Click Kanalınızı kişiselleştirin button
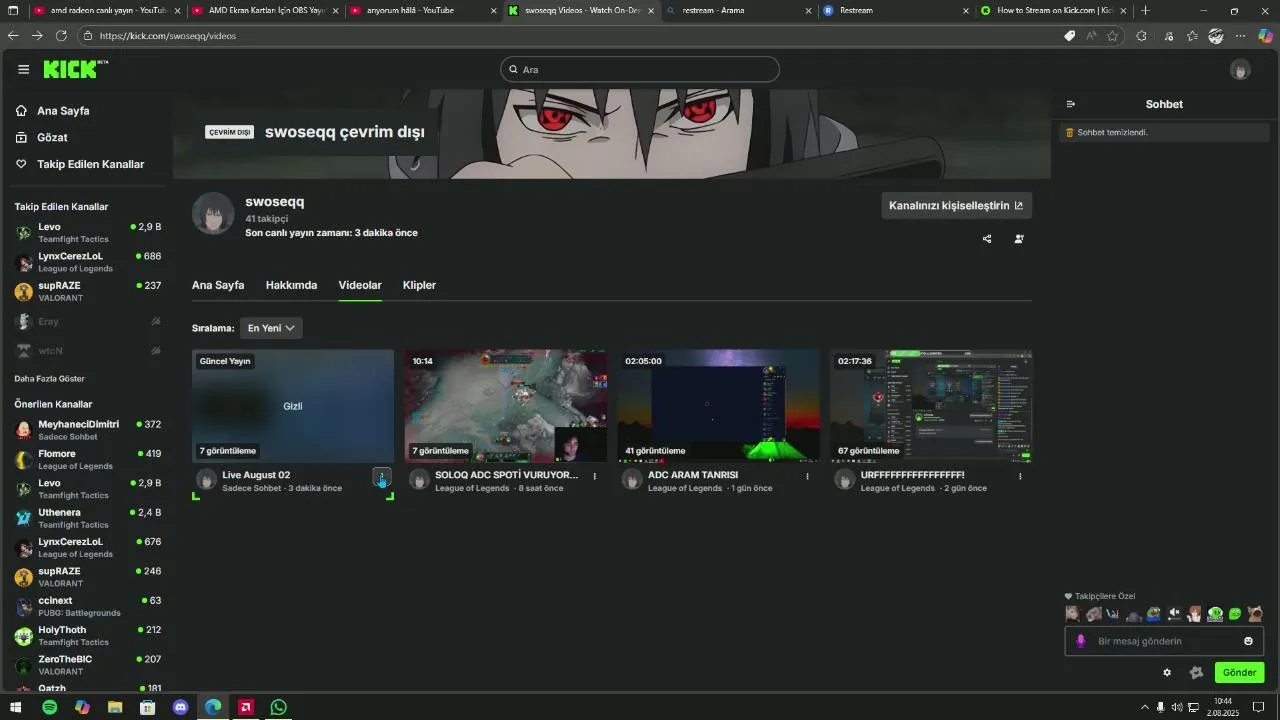This screenshot has width=1280, height=720. 956,206
